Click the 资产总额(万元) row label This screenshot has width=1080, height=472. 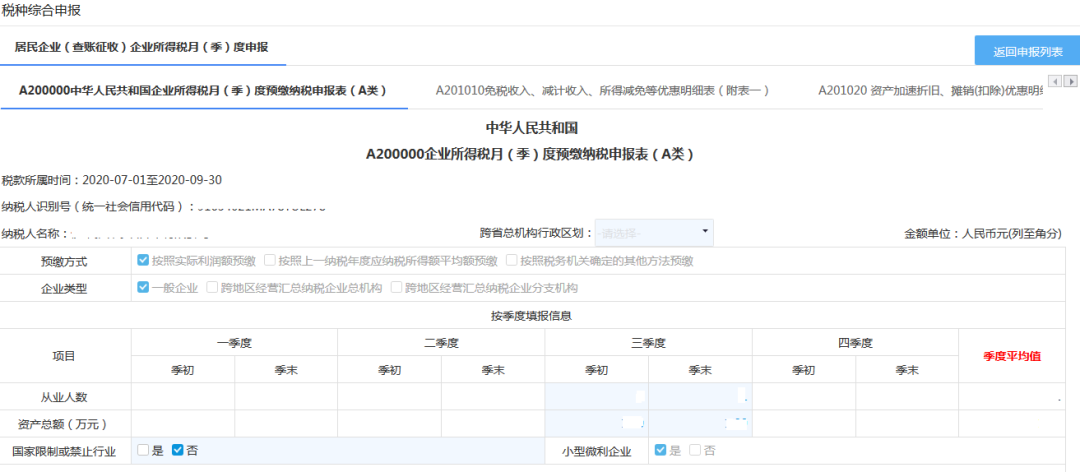click(64, 424)
